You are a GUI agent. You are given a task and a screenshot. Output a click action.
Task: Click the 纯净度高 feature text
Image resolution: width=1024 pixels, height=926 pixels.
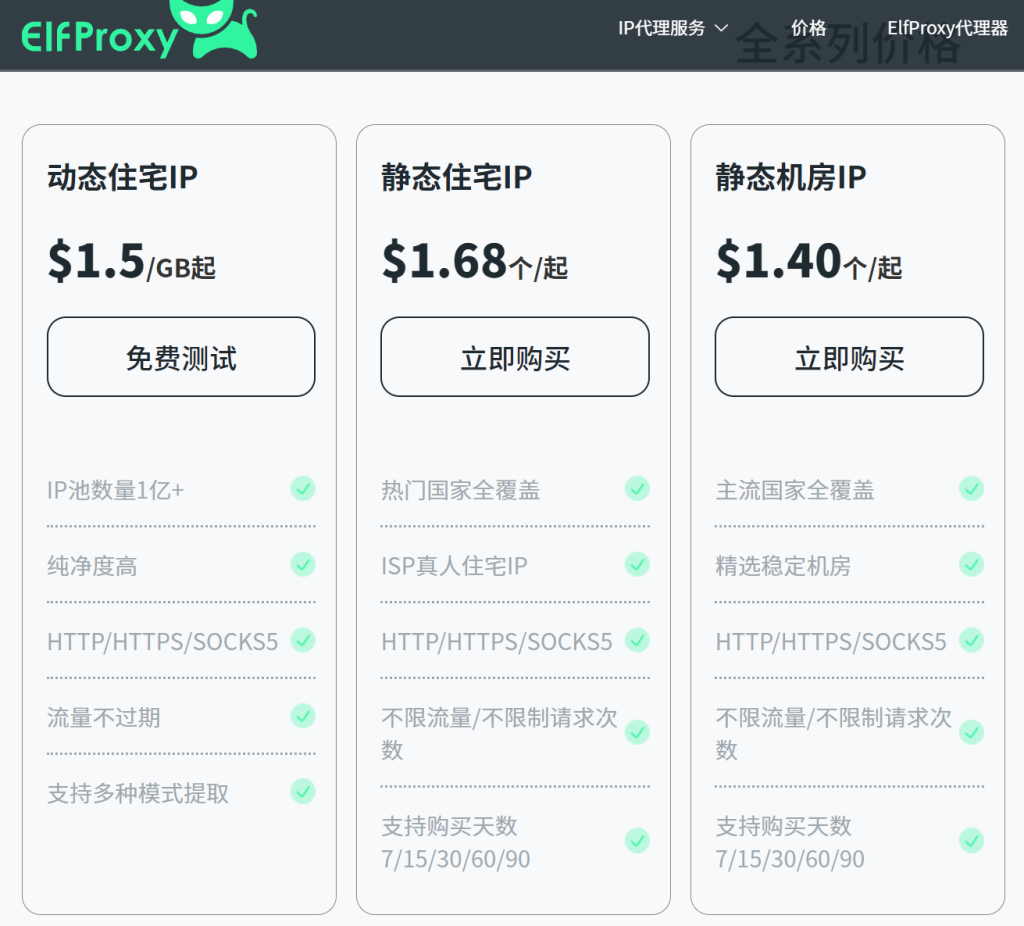tap(92, 566)
